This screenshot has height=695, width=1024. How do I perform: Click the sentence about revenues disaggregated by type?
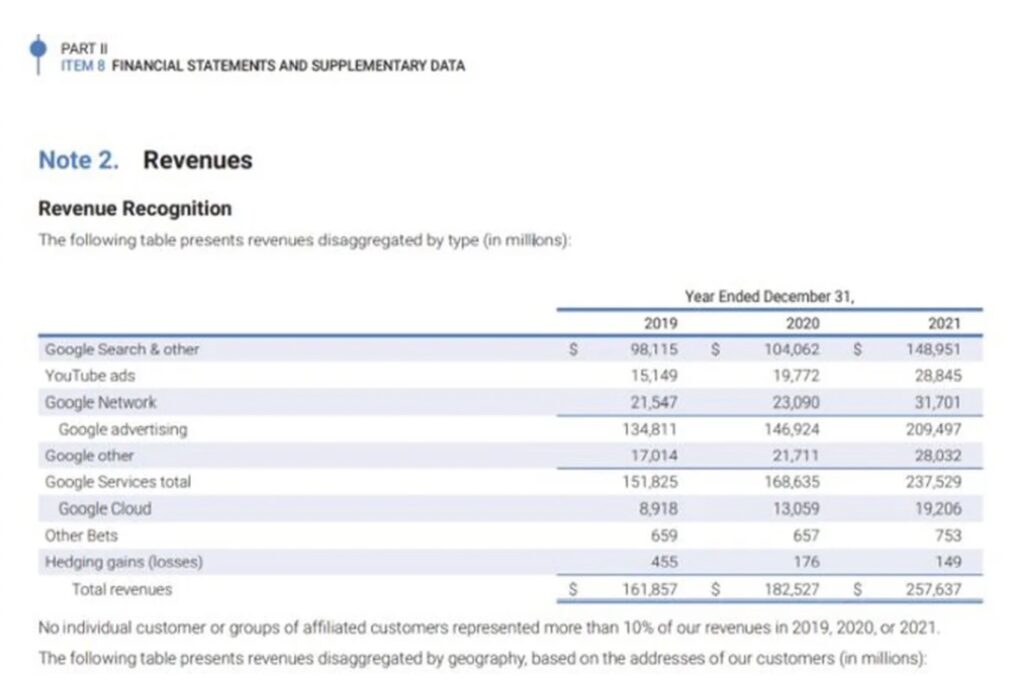click(x=305, y=240)
